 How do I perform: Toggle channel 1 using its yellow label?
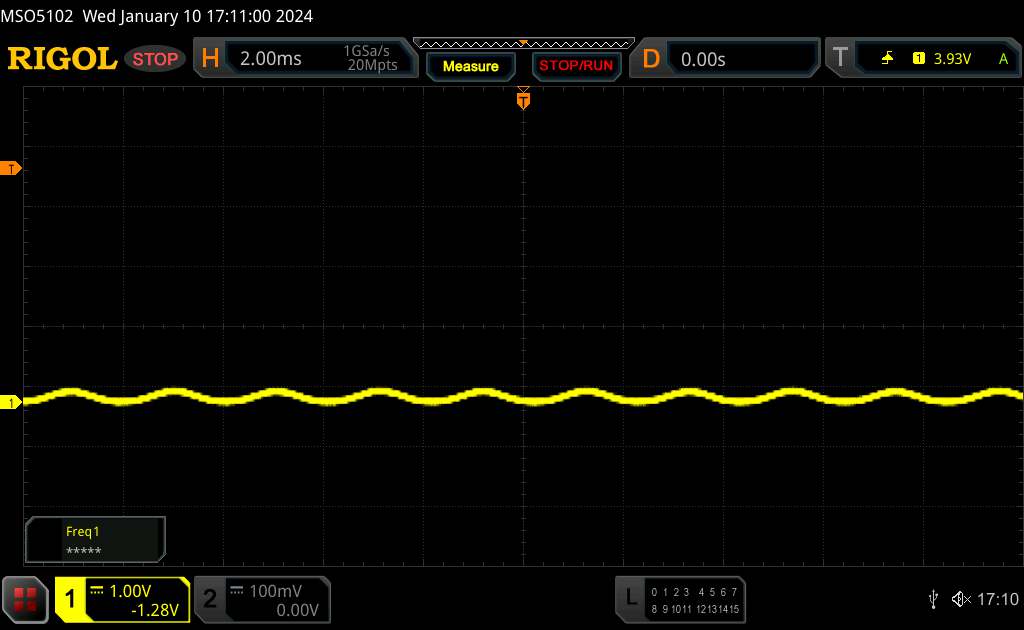pyautogui.click(x=71, y=599)
